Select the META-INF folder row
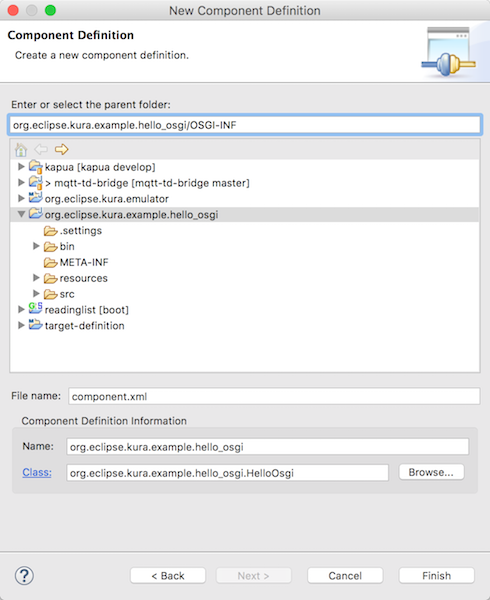Viewport: 490px width, 600px height. [245, 262]
